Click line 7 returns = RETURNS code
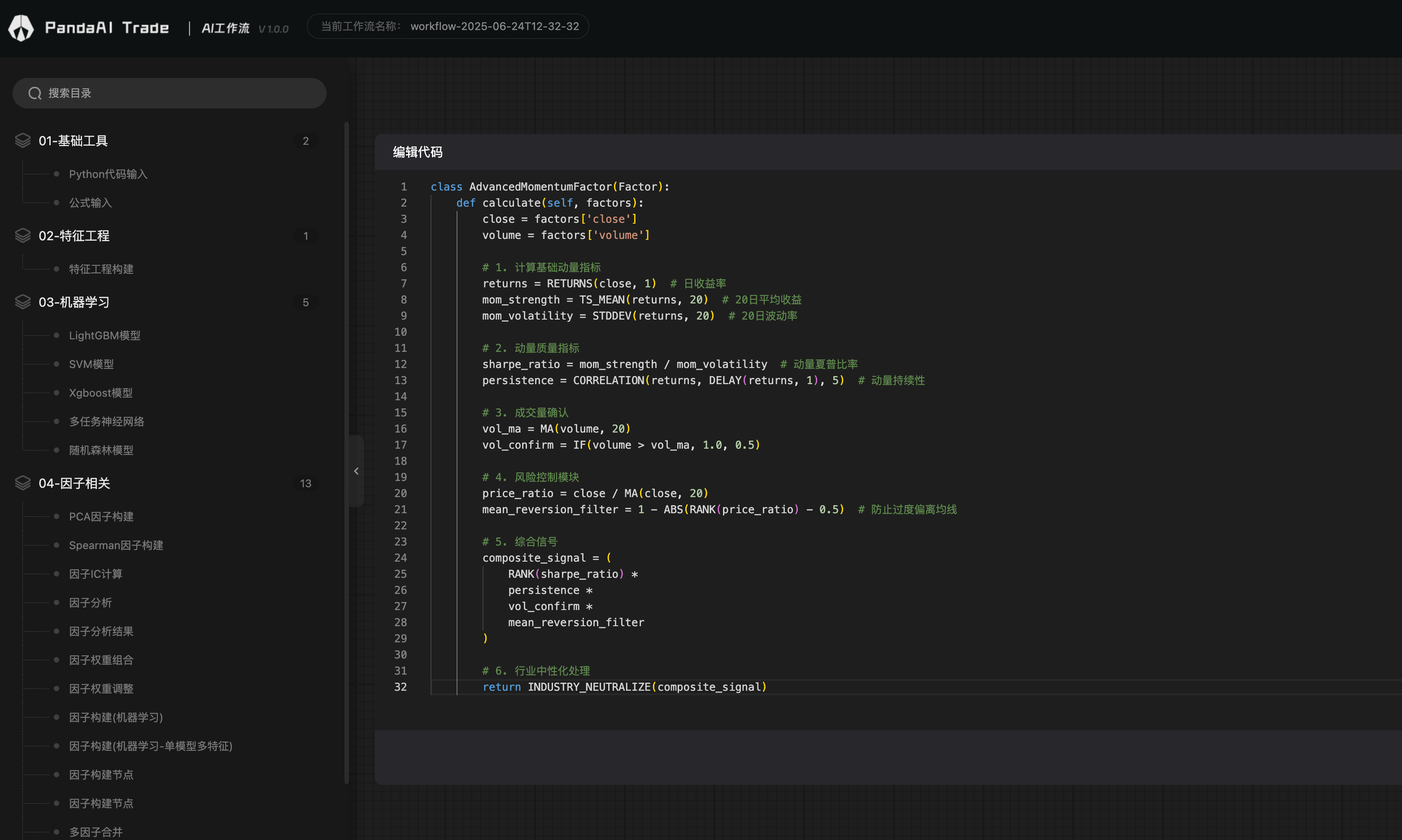 [569, 283]
